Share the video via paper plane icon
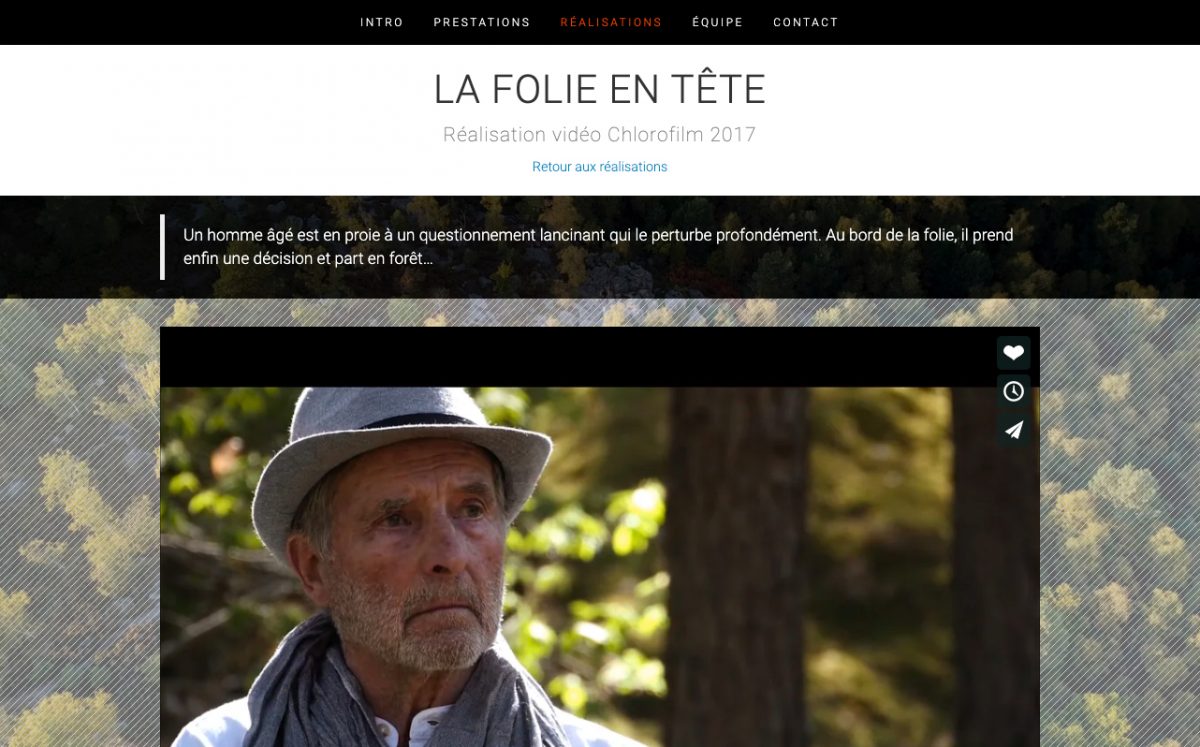 (1013, 430)
